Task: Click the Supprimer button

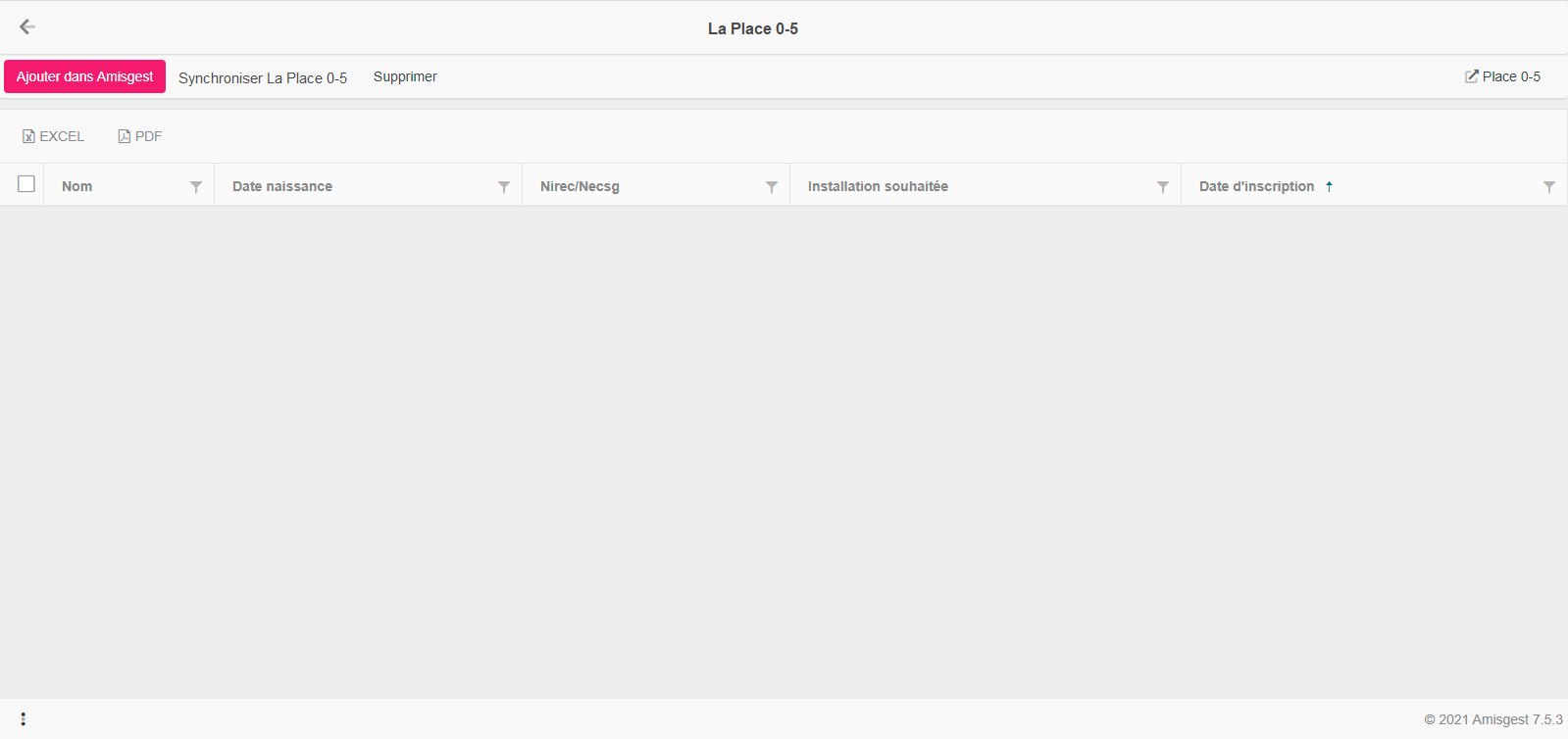Action: click(405, 76)
